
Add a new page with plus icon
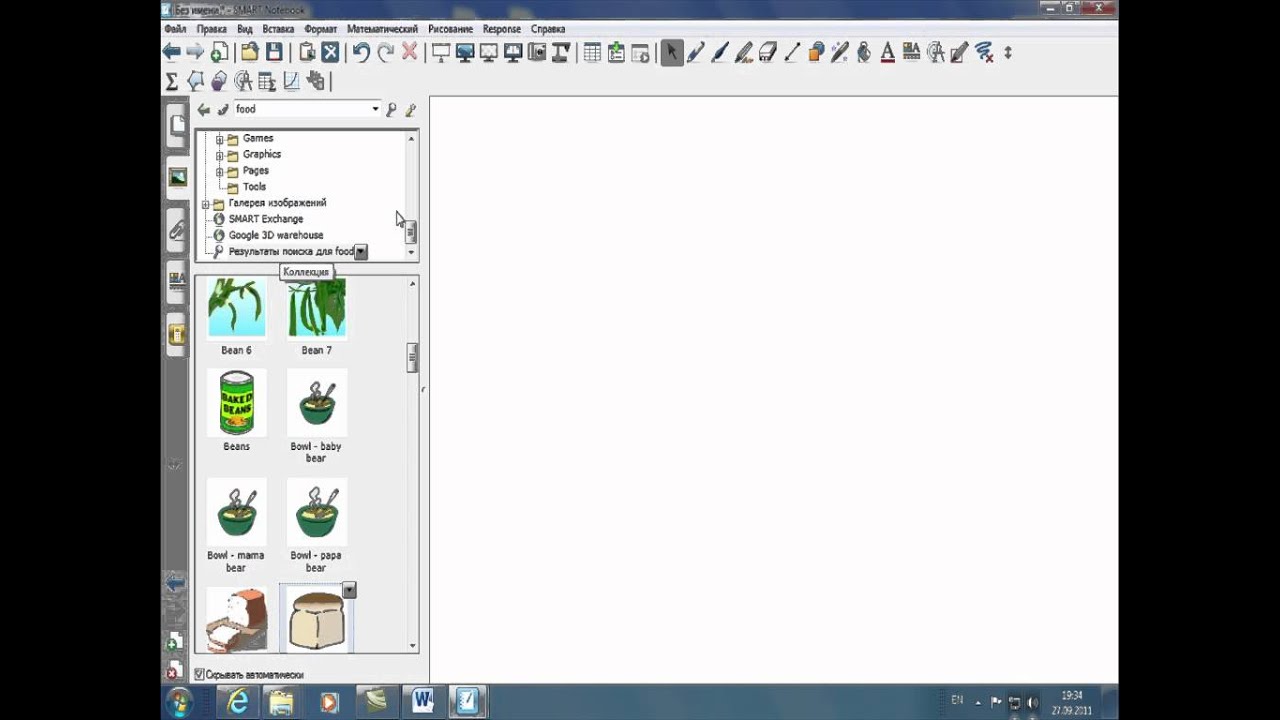point(219,53)
